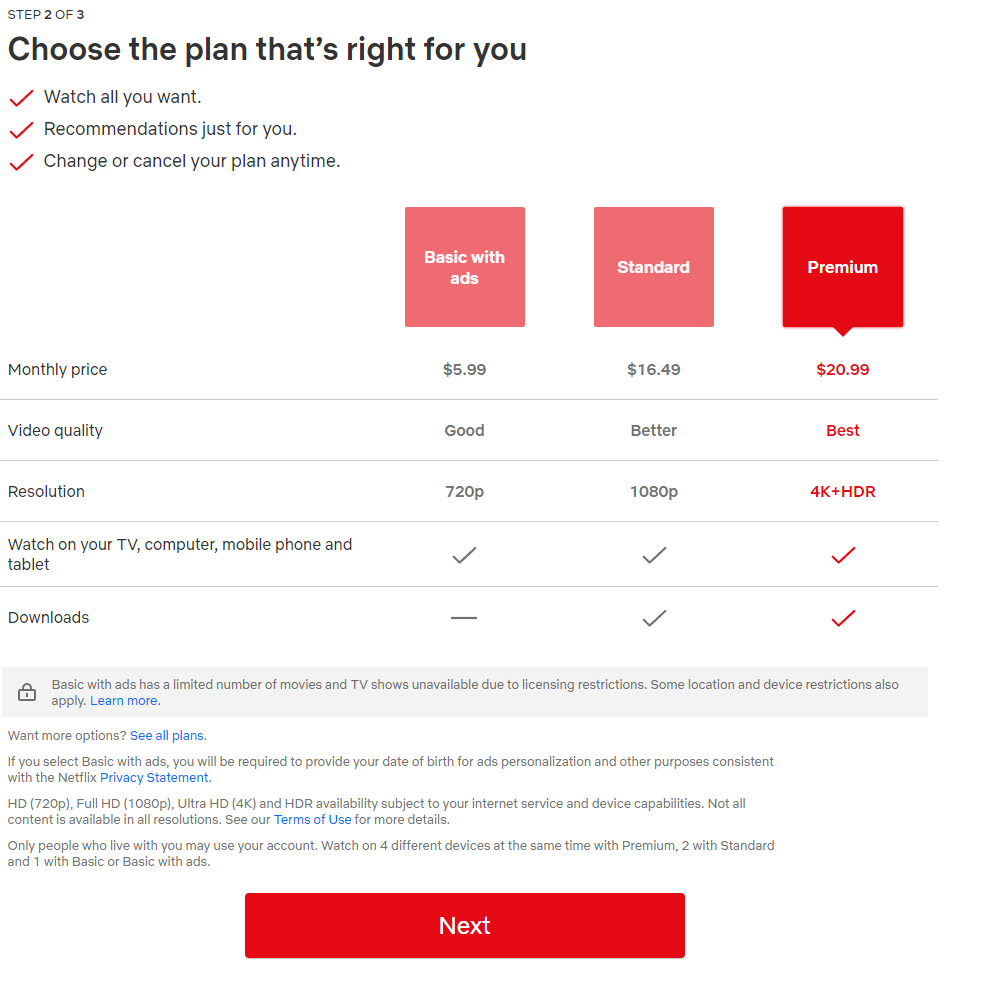Click the "Monthly price" row label
Image resolution: width=991 pixels, height=994 pixels.
pyautogui.click(x=57, y=369)
